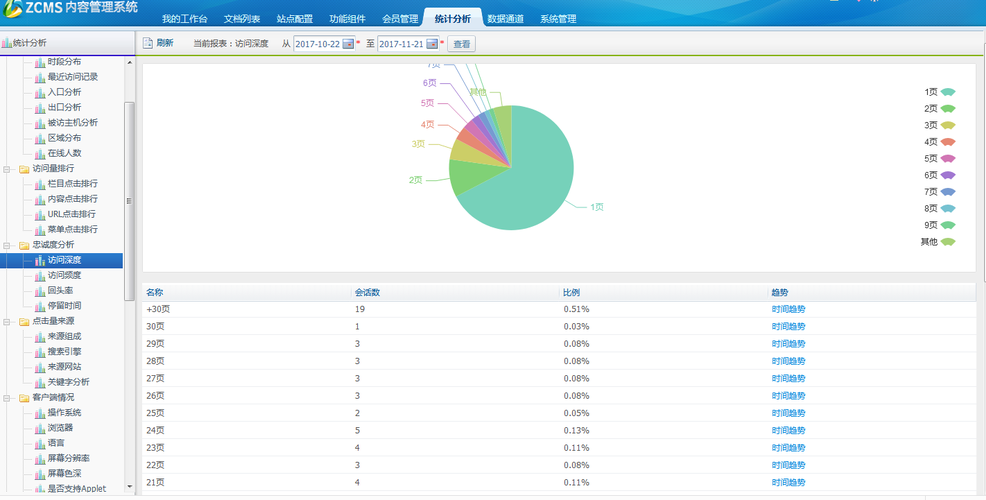Open the end date calendar picker icon

pyautogui.click(x=432, y=44)
